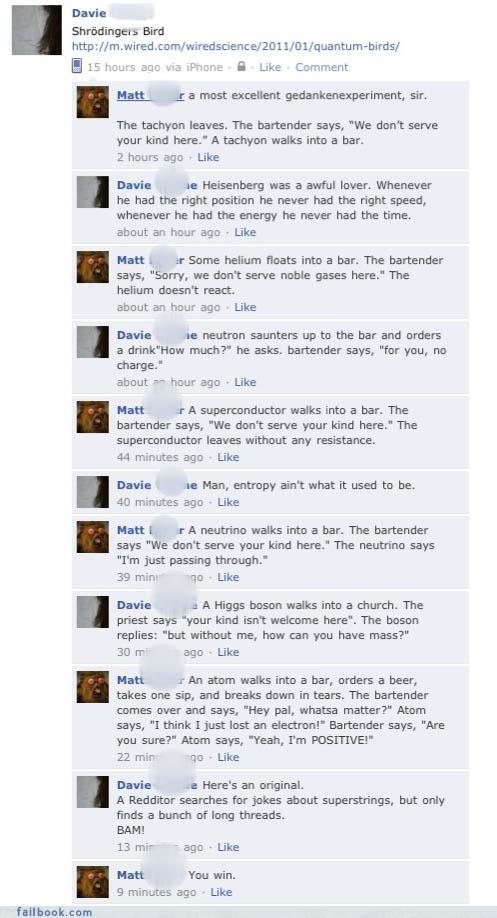Click Matt's avatar on the superconductor comment
The width and height of the screenshot is (497, 918).
tap(92, 417)
